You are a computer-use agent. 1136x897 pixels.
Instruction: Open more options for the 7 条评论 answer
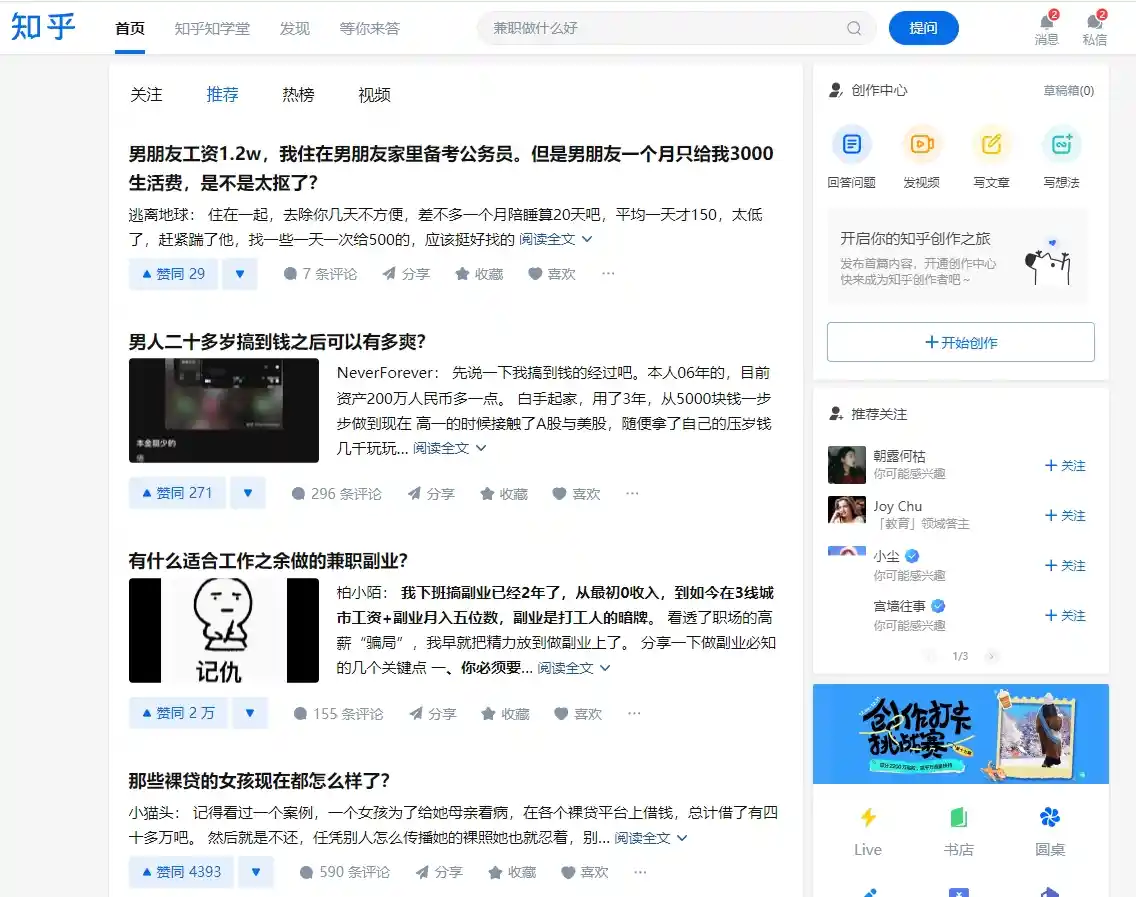pyautogui.click(x=608, y=274)
